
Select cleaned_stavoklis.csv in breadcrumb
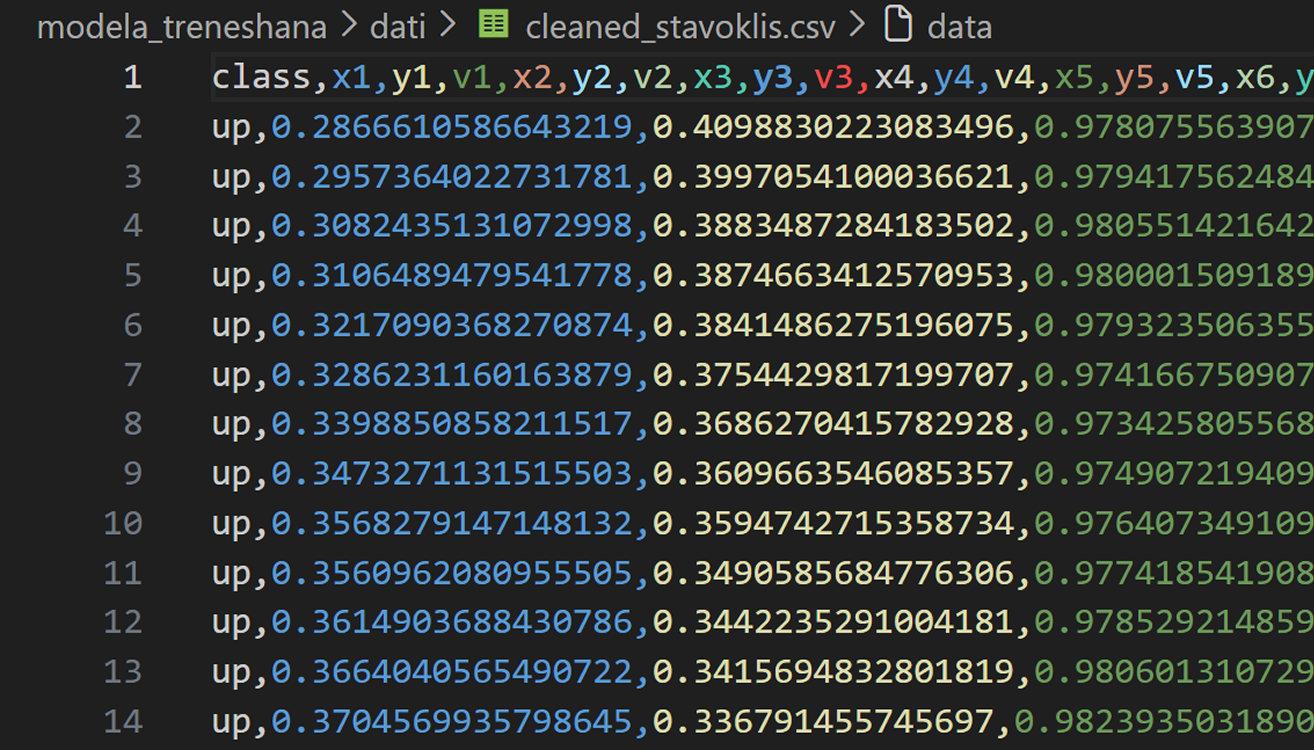point(680,27)
